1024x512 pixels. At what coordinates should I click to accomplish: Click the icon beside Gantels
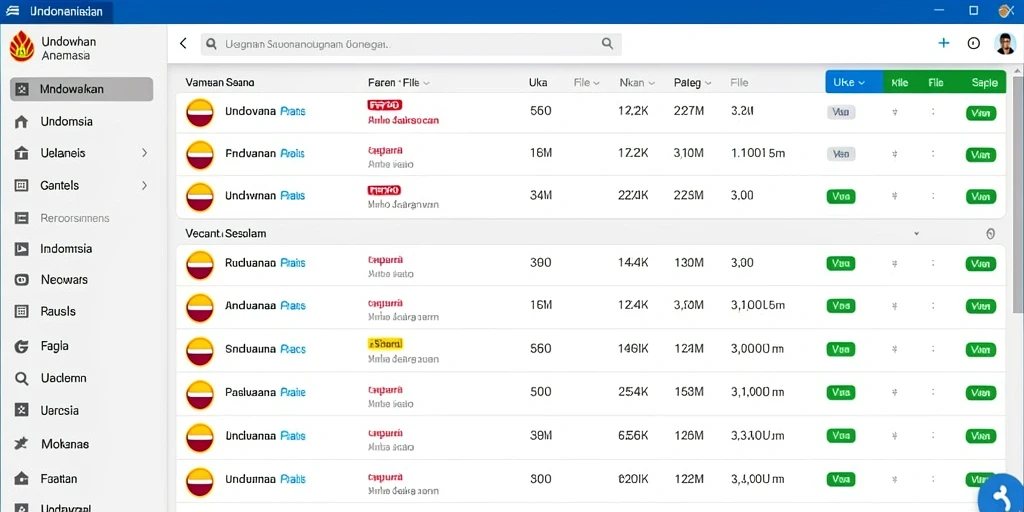coord(21,185)
